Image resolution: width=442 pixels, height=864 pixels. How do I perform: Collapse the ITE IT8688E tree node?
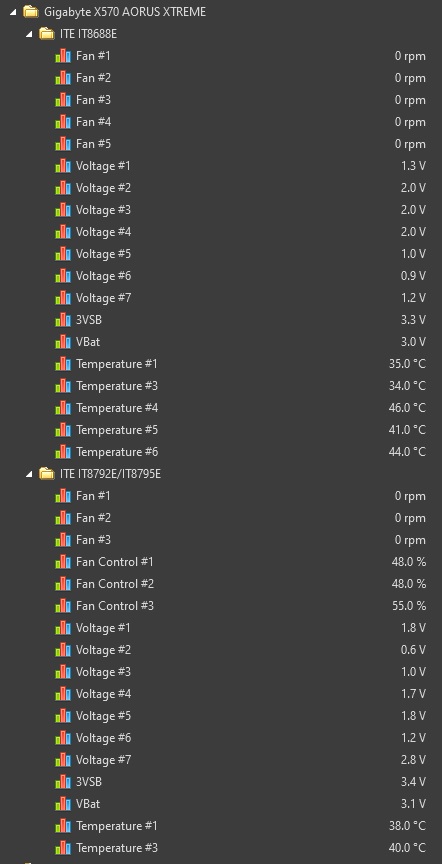tap(29, 34)
